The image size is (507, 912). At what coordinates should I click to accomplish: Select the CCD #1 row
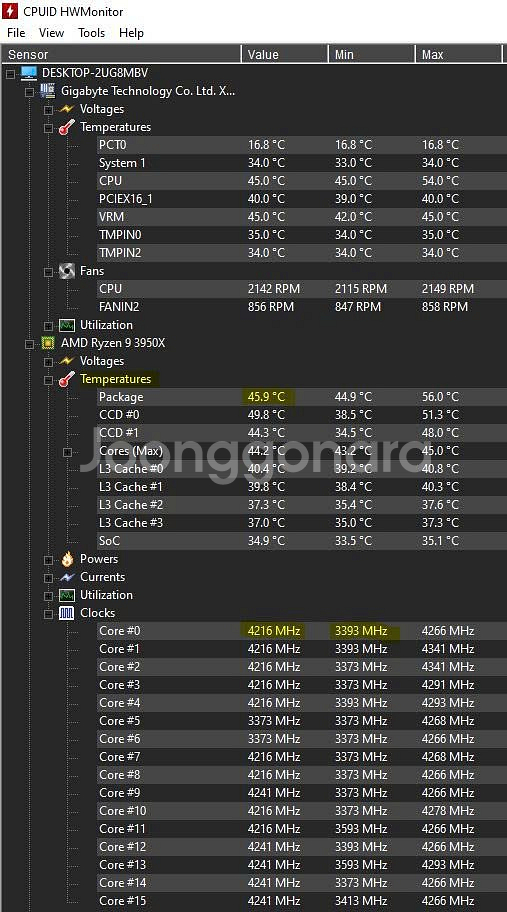pyautogui.click(x=301, y=433)
